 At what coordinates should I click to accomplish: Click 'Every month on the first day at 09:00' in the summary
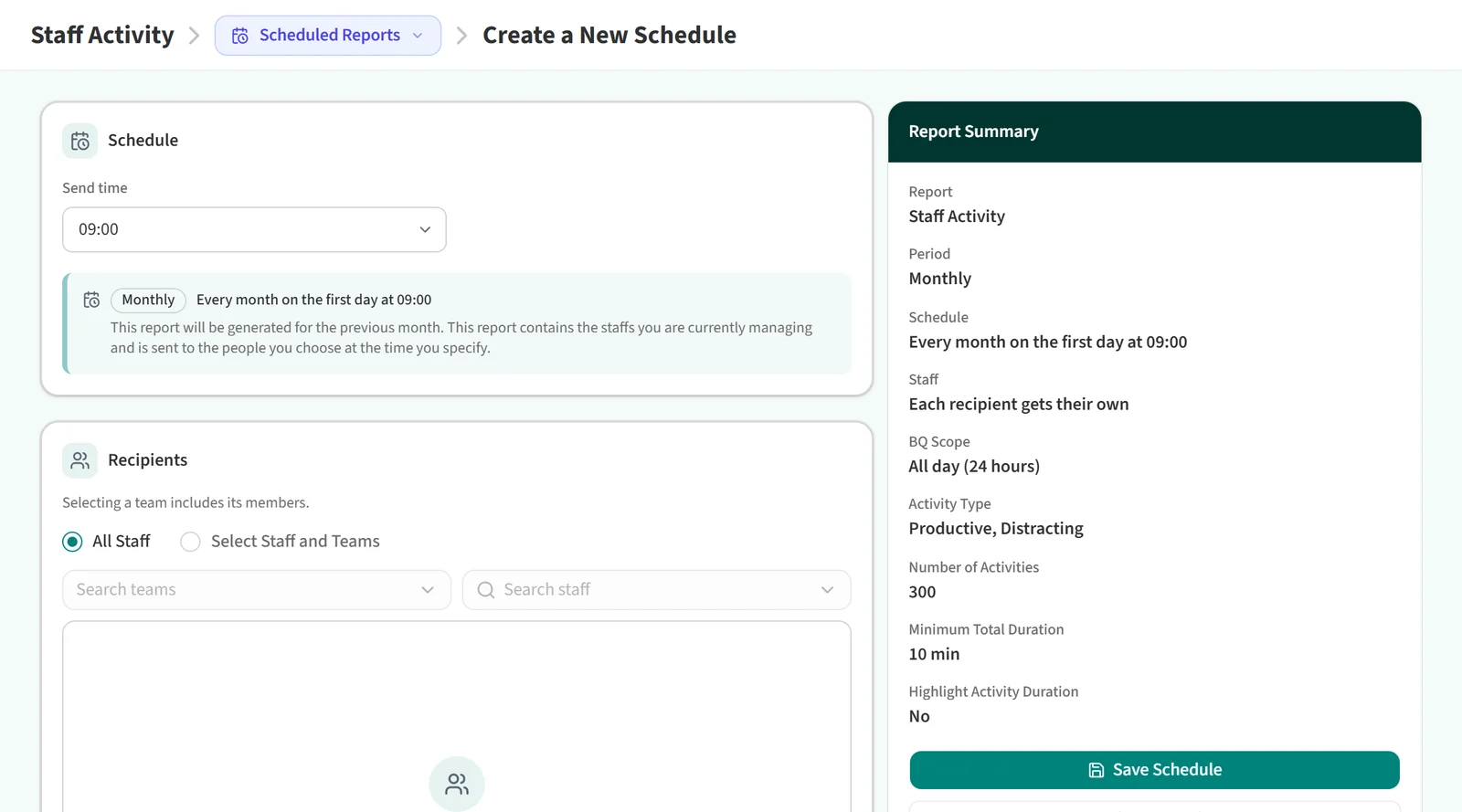1048,342
